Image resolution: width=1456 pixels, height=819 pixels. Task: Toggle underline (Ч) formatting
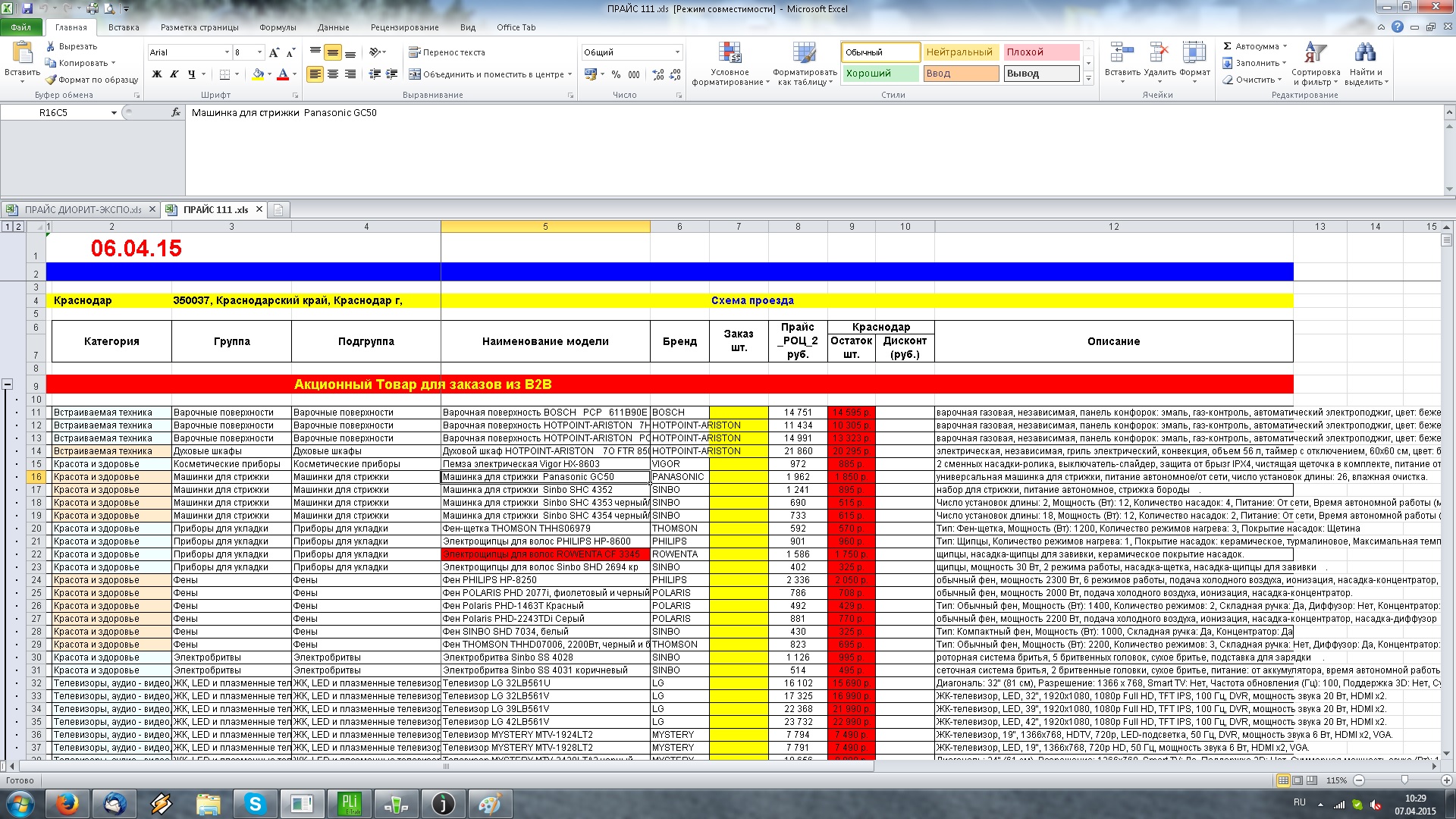(192, 74)
